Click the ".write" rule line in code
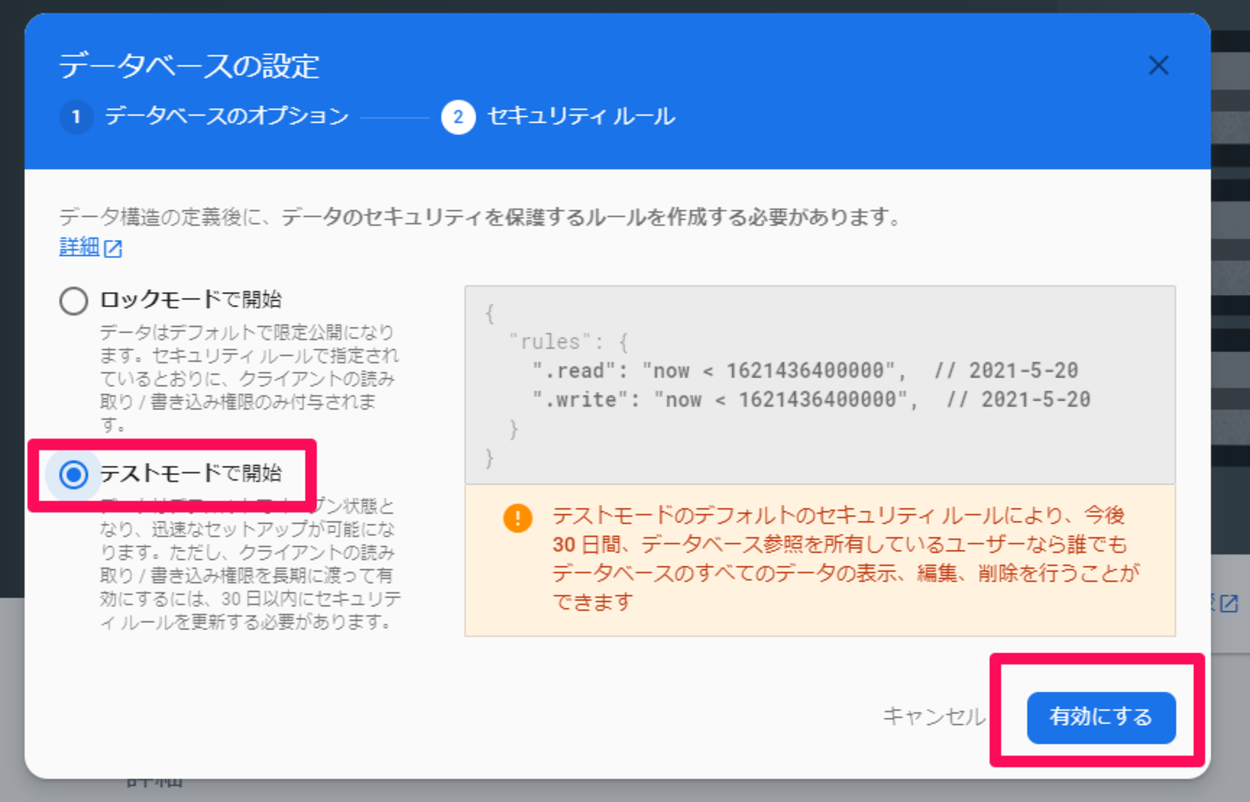The image size is (1250, 802). 811,400
